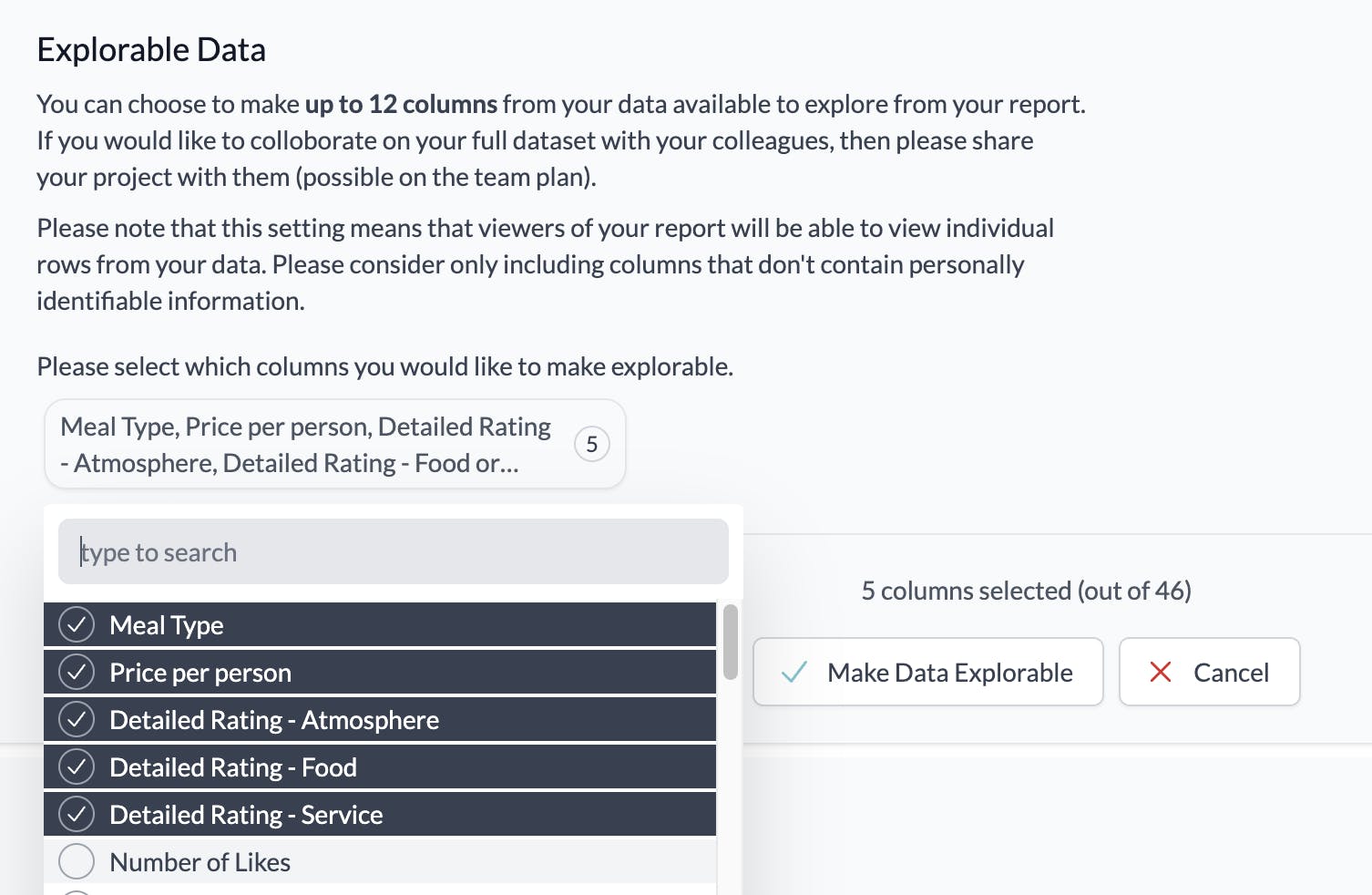This screenshot has width=1372, height=895.
Task: Check the Number of Likes empty circle
Action: point(77,862)
